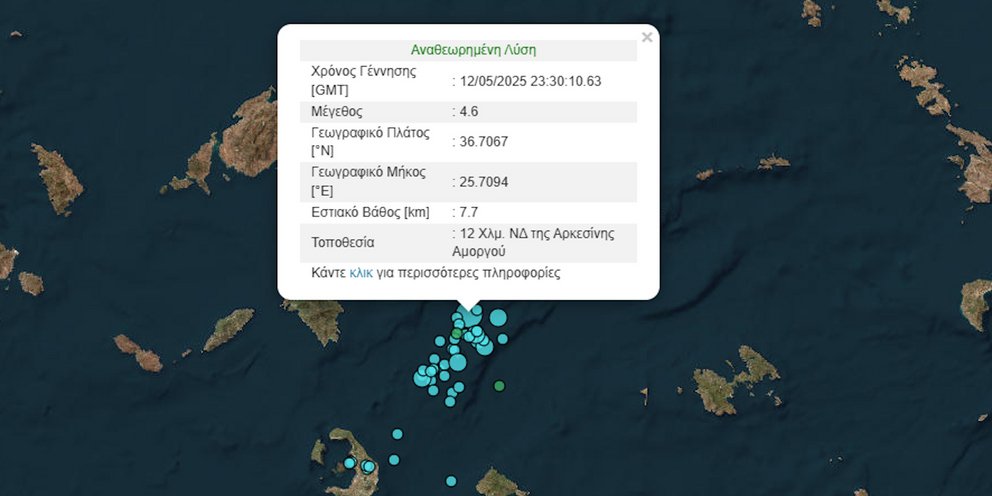Open the cyan marker at the bottom near Anafi

click(x=450, y=481)
